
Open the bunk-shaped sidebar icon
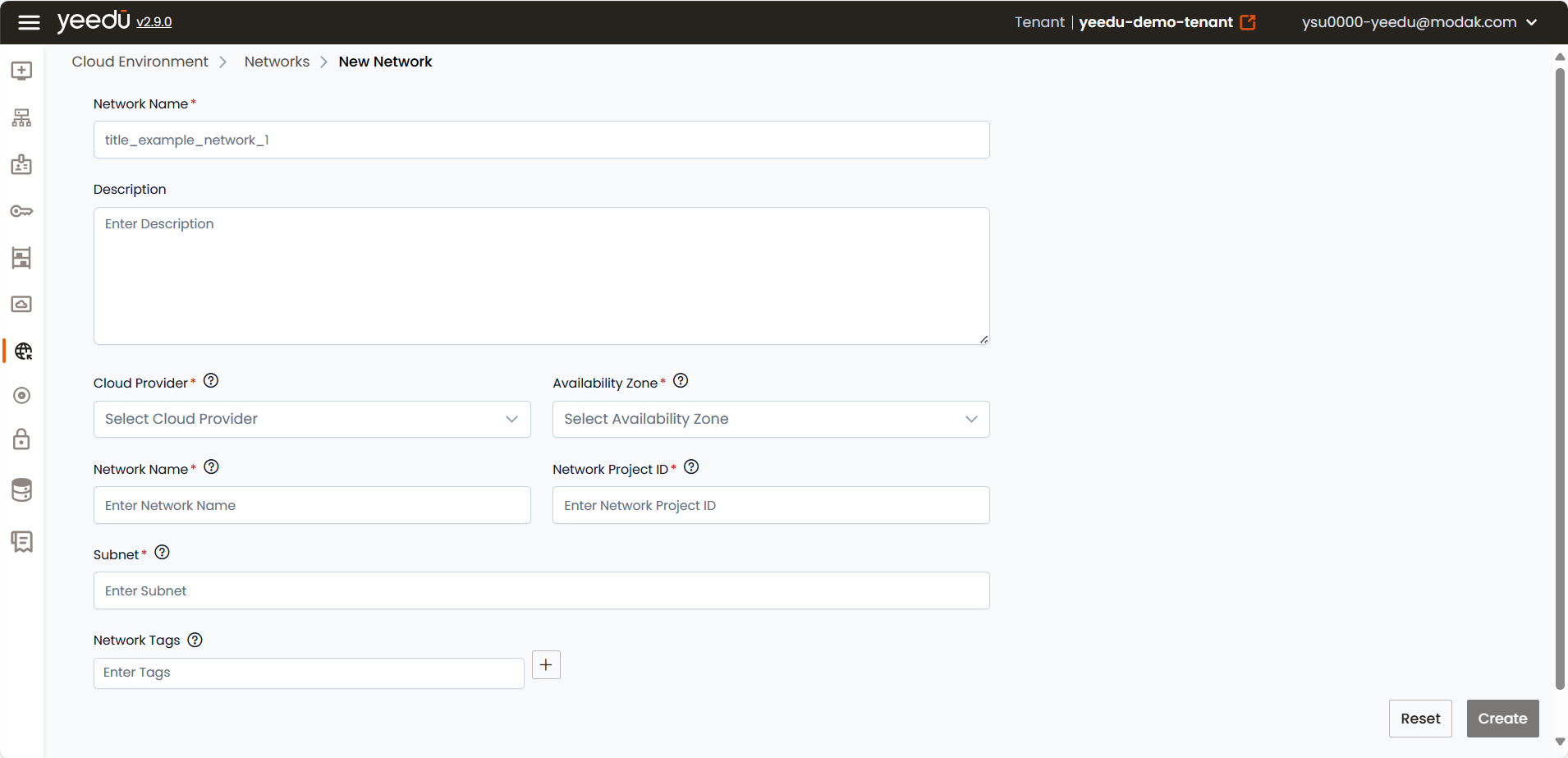21,258
